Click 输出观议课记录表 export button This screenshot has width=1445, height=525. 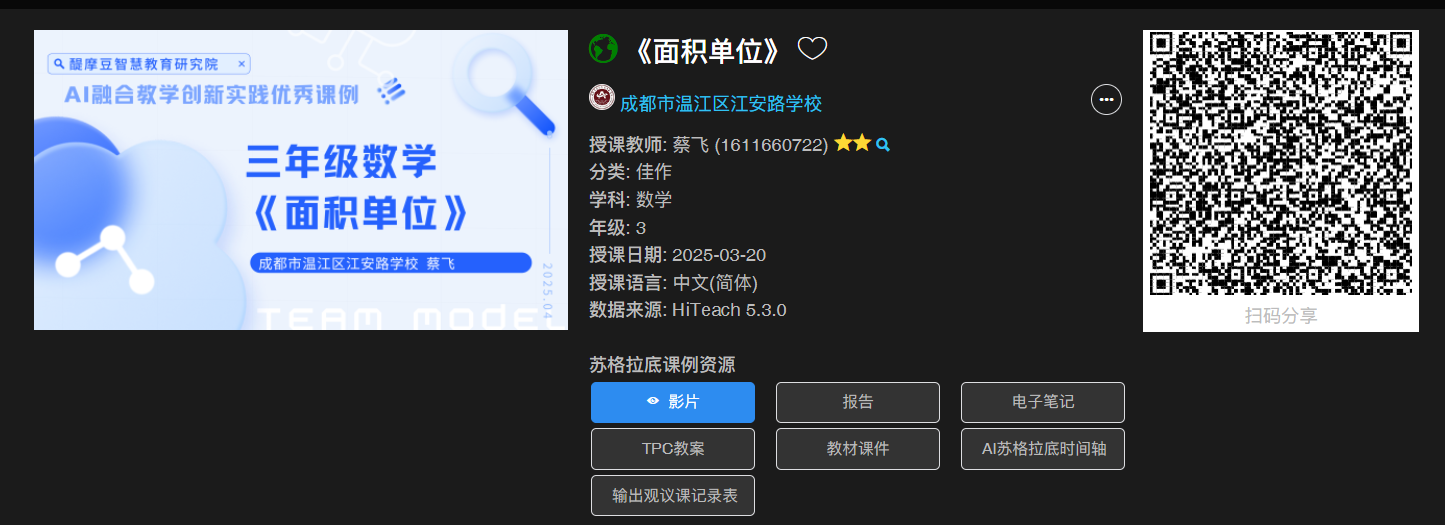click(673, 496)
